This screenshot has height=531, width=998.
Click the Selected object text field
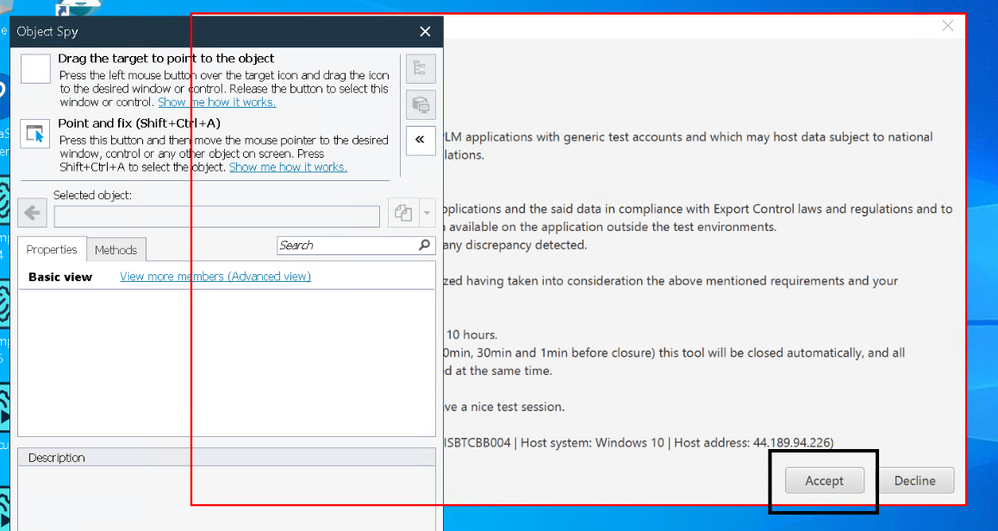217,214
